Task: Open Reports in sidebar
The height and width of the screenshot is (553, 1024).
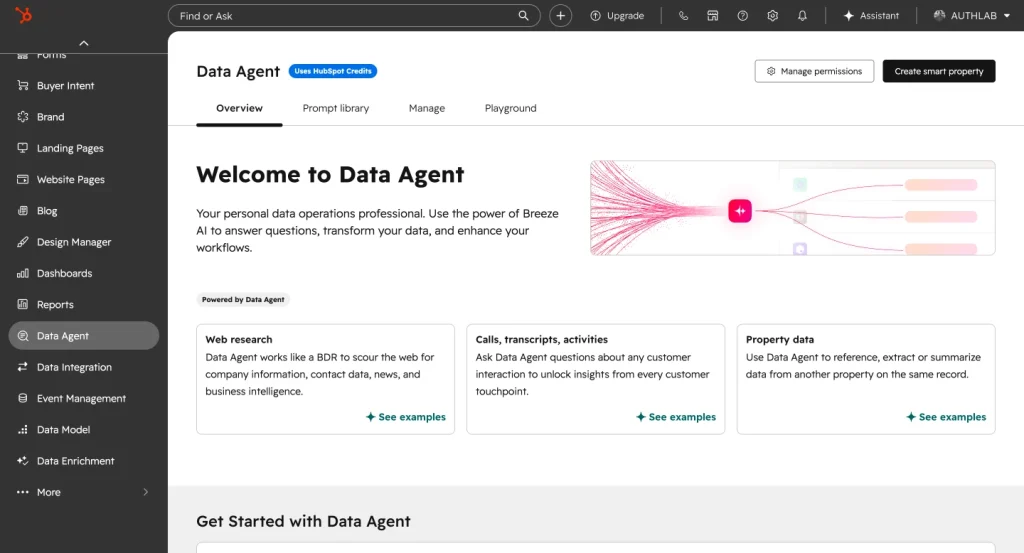Action: 84,305
